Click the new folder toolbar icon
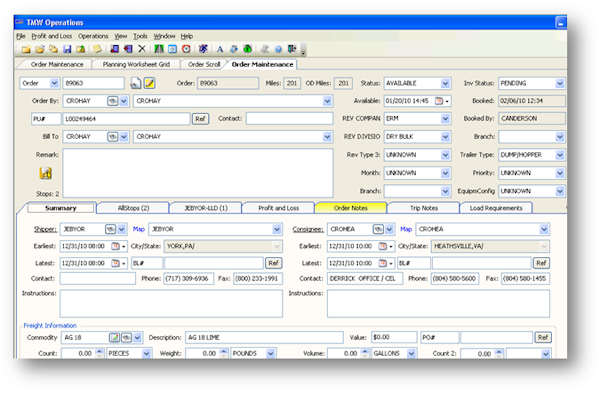600x394 pixels. pyautogui.click(x=26, y=49)
